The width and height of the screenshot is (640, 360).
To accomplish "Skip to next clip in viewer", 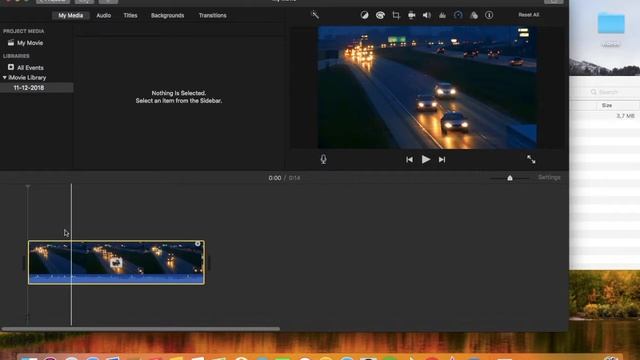I will point(442,160).
